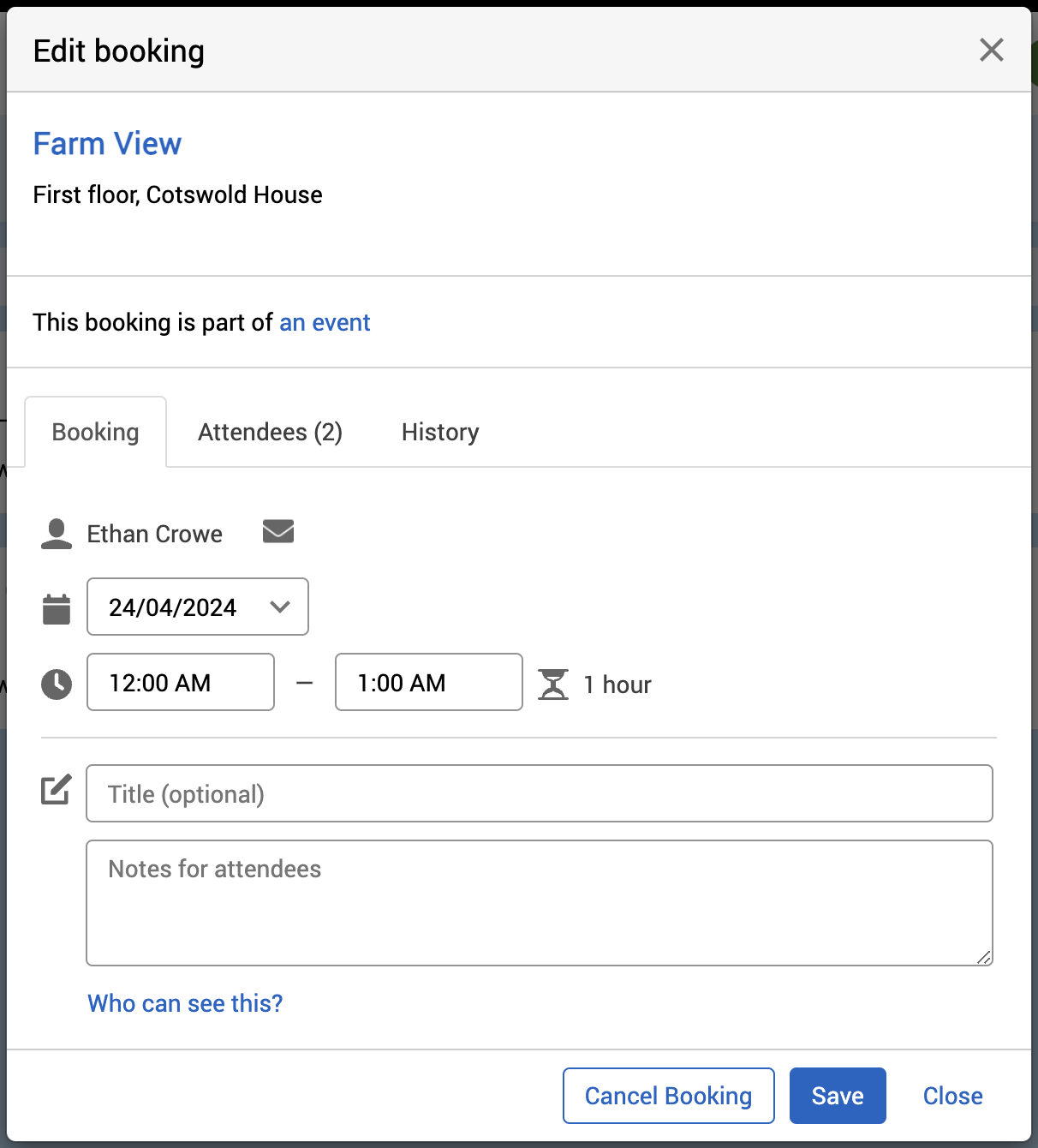Open the 12:00 AM start time field
The width and height of the screenshot is (1038, 1148).
point(181,683)
